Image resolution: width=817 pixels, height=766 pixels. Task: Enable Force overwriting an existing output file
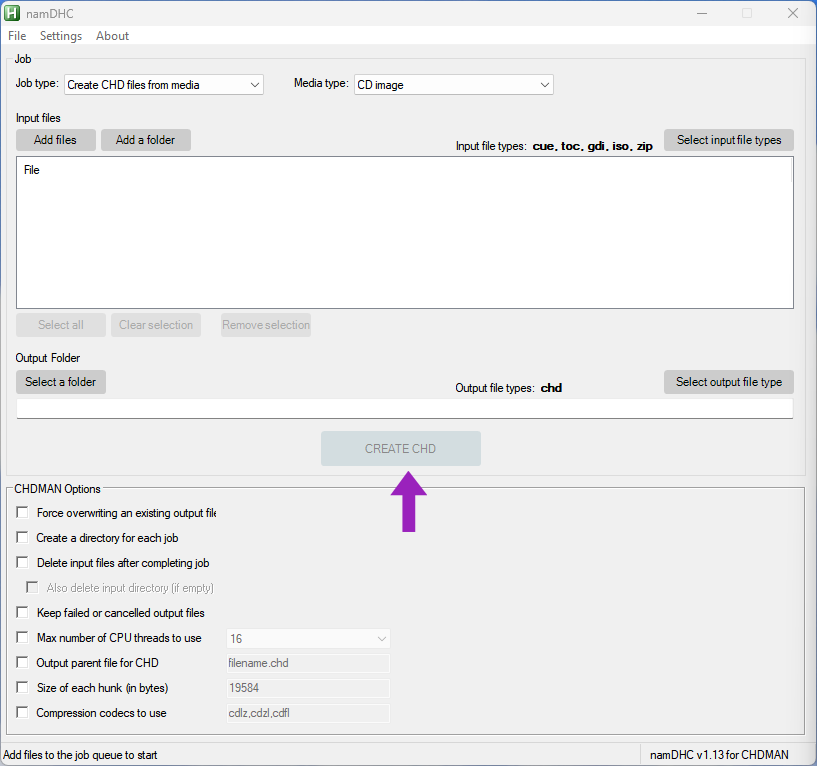click(x=22, y=513)
